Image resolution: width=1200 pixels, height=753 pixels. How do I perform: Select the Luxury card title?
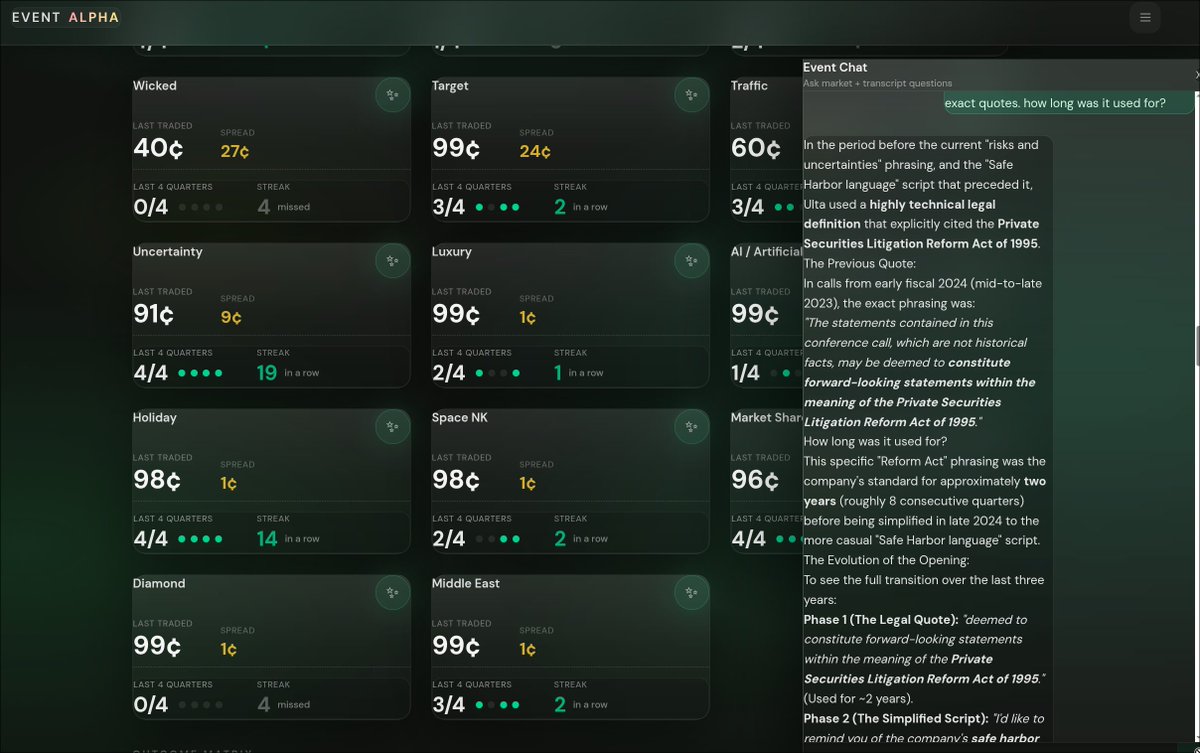coord(451,252)
